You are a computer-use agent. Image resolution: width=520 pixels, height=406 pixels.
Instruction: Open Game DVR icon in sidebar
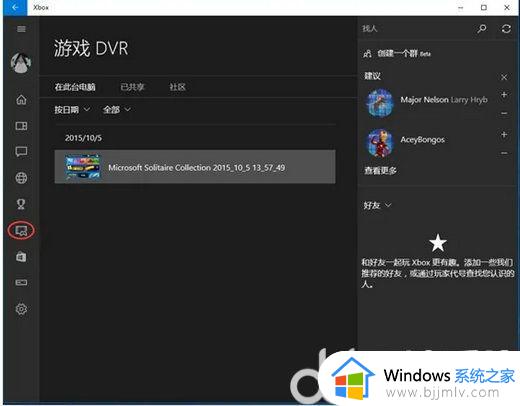click(x=21, y=230)
